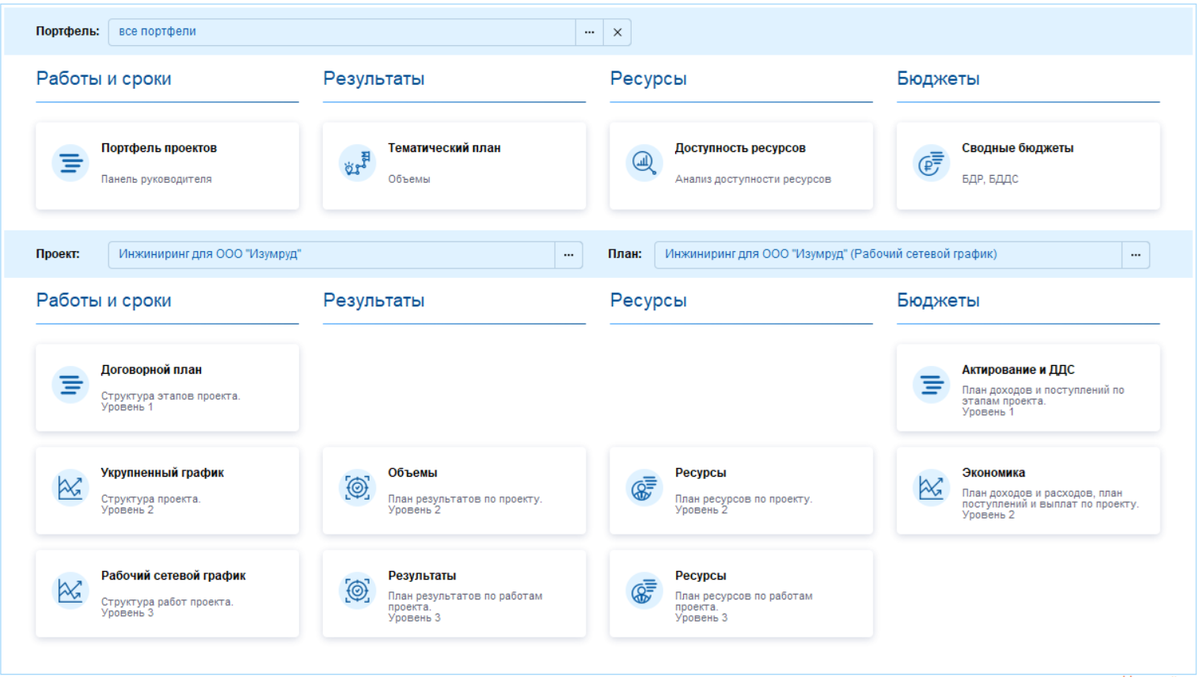Viewport: 1200px width, 677px height.
Task: Open the Доступность ресурсов title link
Action: (740, 148)
